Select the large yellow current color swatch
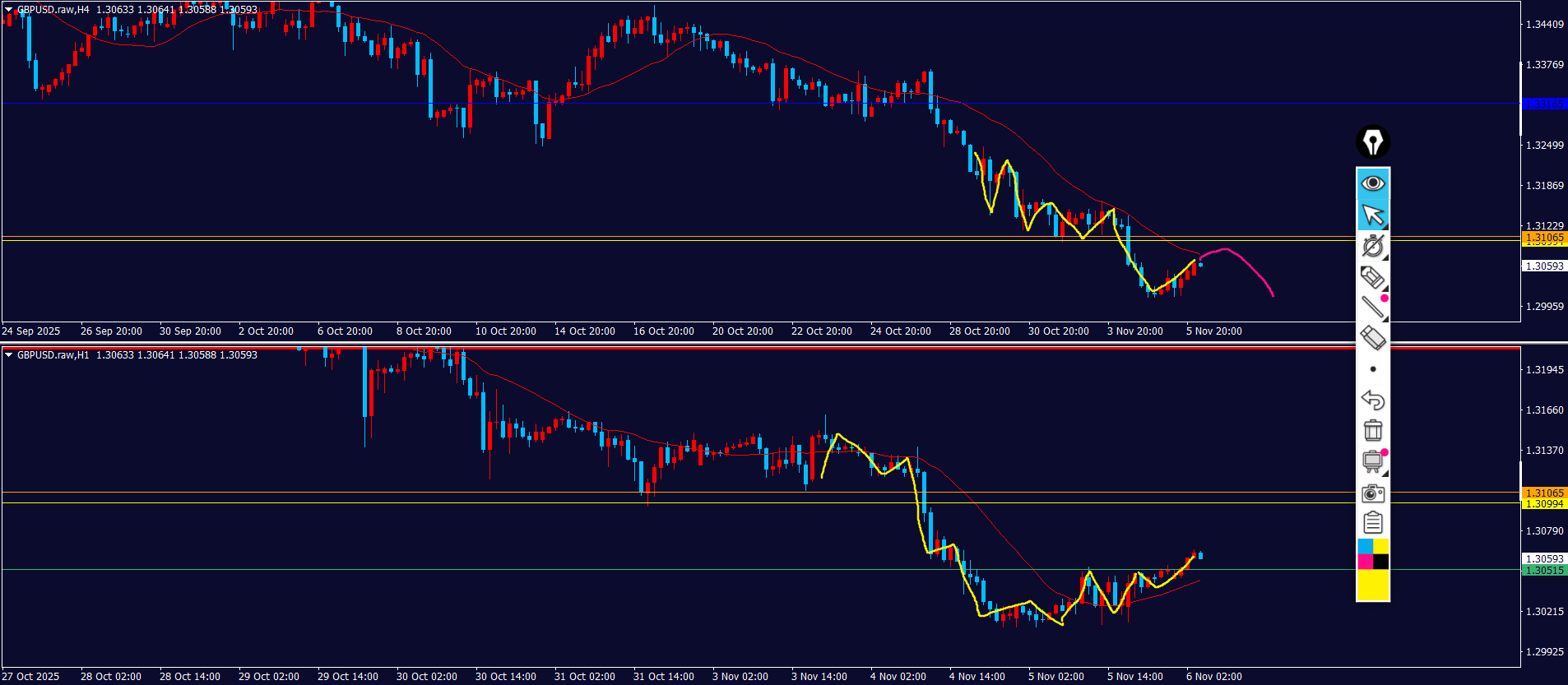The image size is (1568, 685). pyautogui.click(x=1372, y=585)
